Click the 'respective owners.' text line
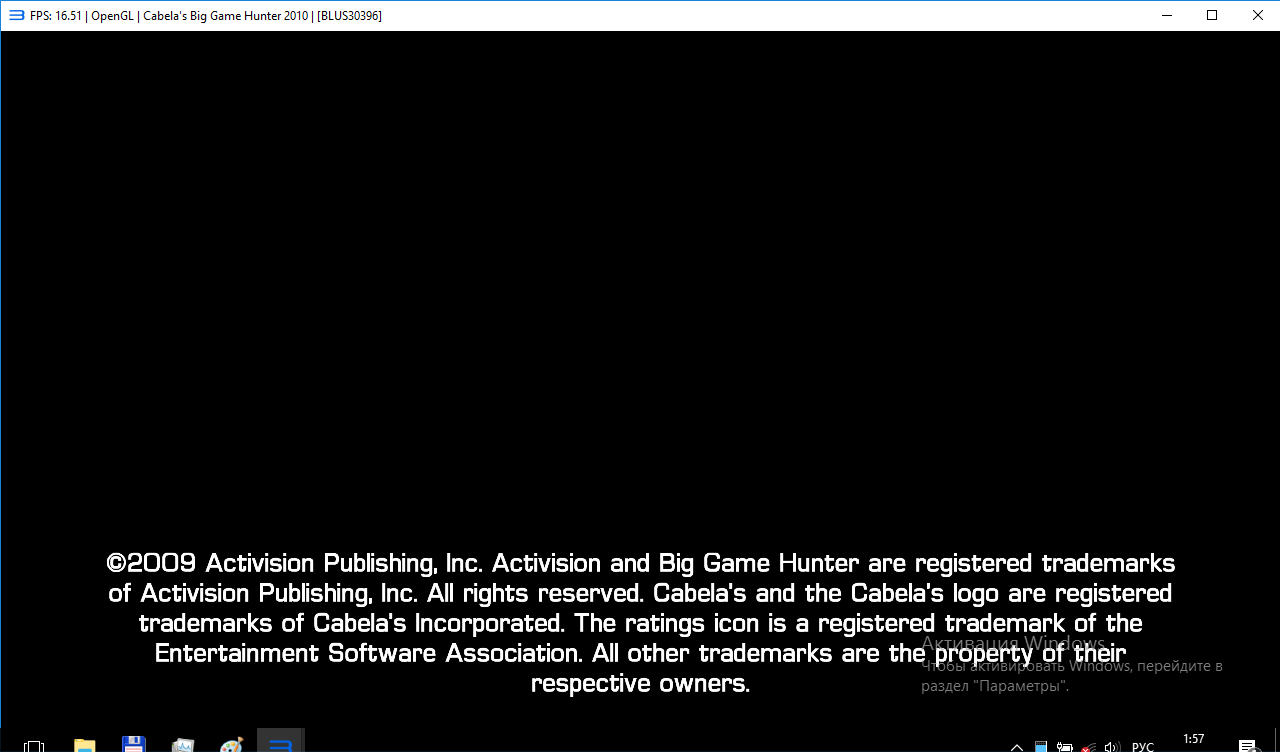Viewport: 1280px width, 752px height. click(640, 684)
